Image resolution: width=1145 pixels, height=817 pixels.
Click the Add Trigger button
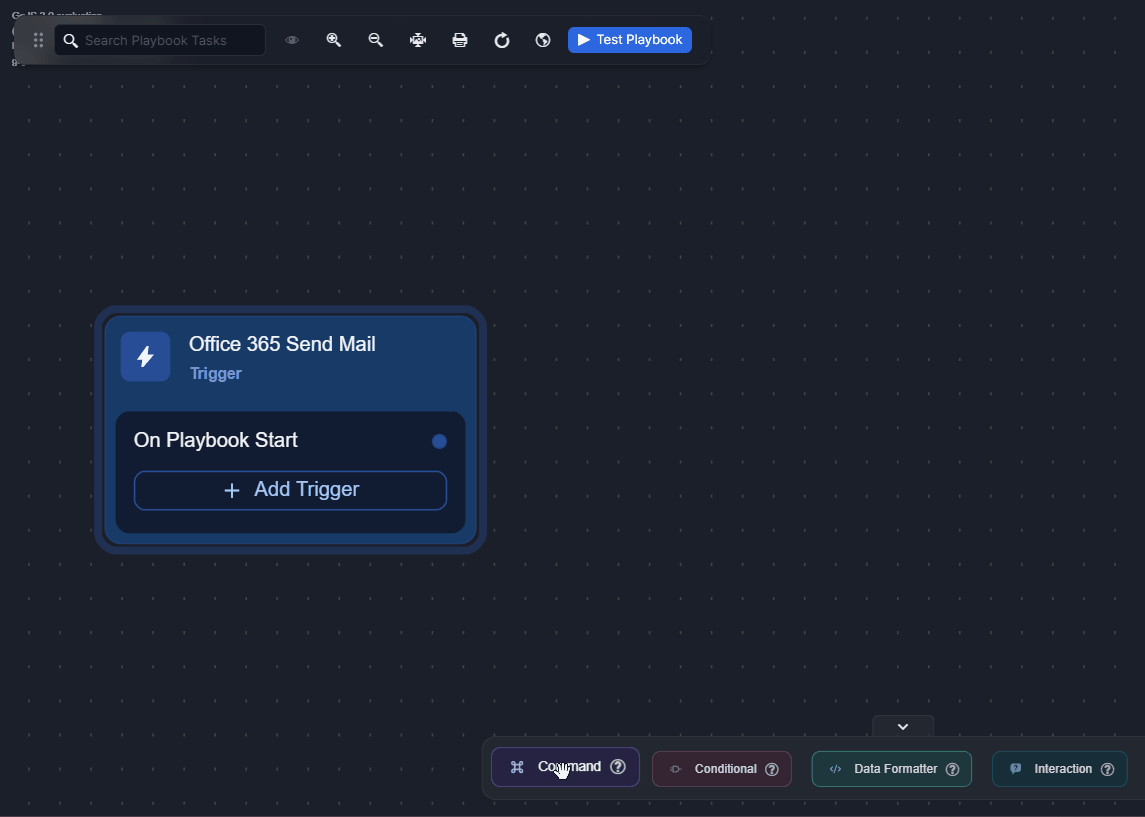(x=290, y=490)
